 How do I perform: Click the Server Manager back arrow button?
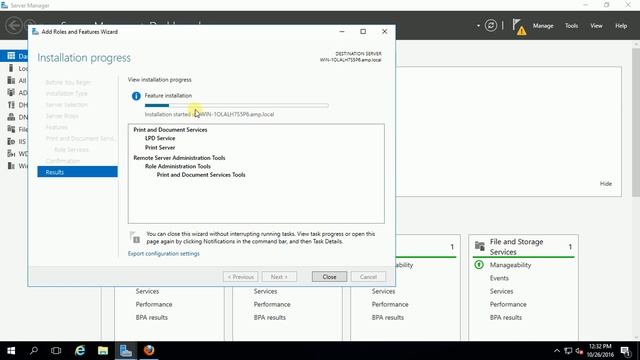[x=13, y=25]
